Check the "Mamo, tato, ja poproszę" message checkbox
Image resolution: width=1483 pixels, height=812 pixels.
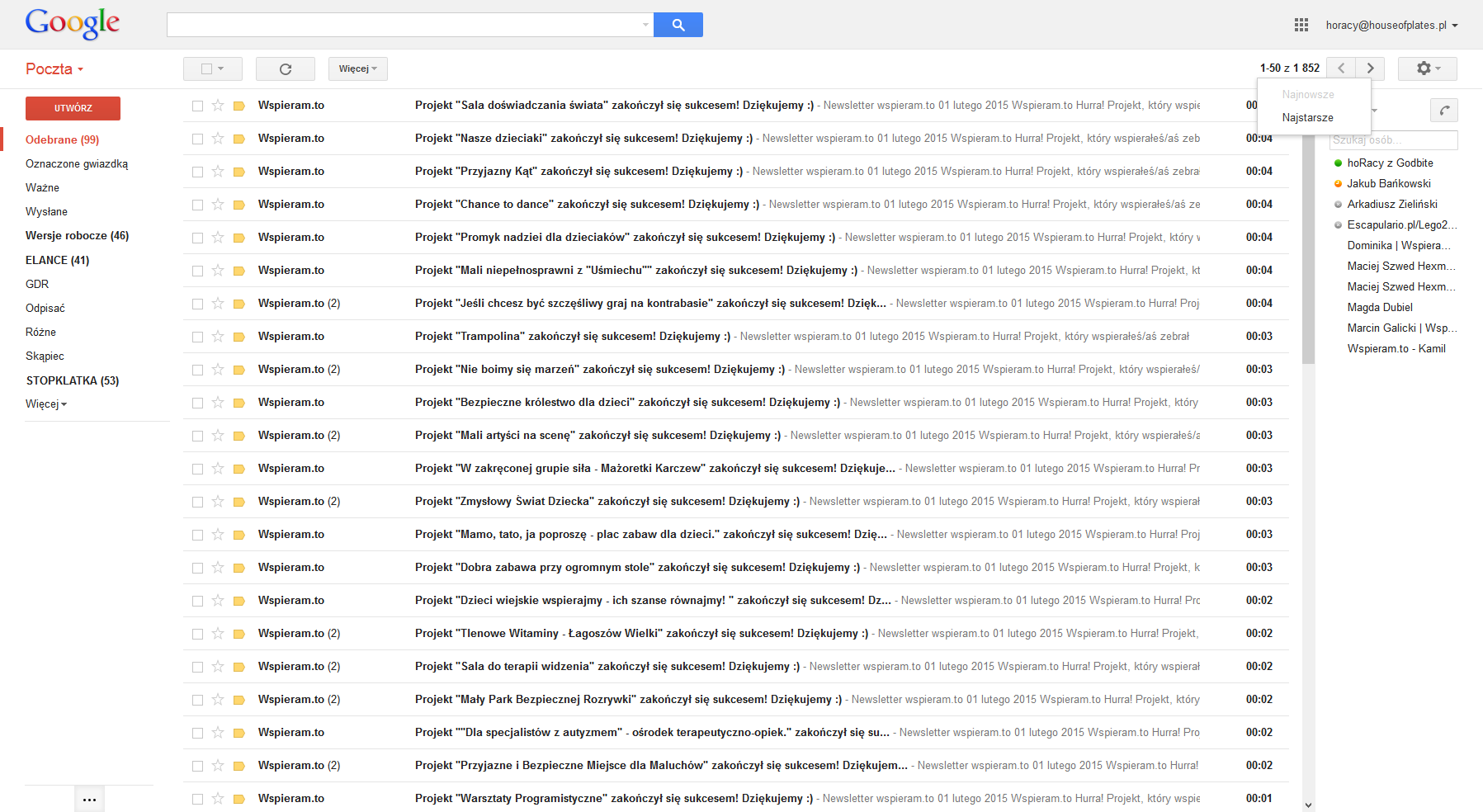[197, 535]
